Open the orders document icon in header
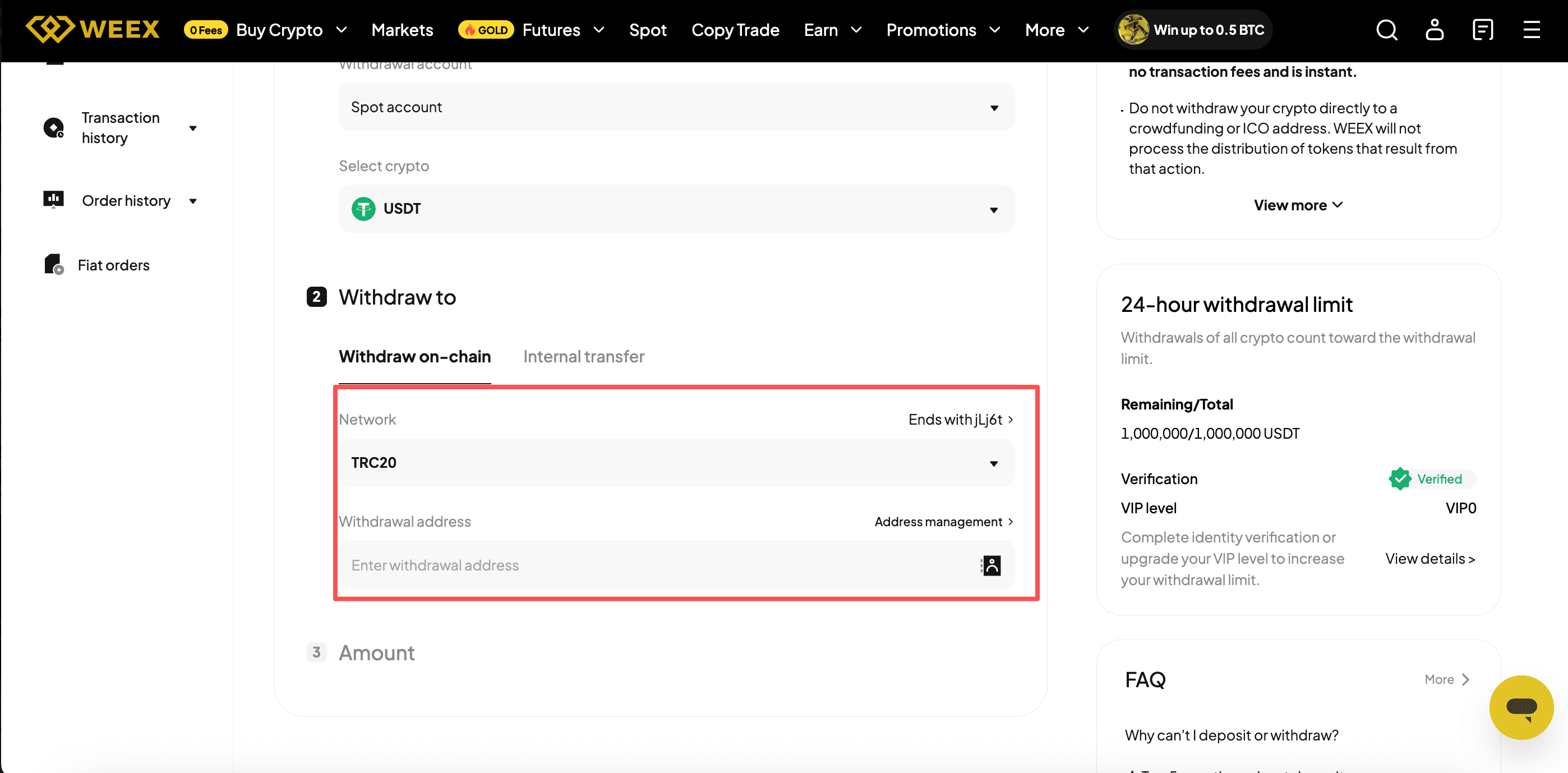1568x773 pixels. (1483, 29)
